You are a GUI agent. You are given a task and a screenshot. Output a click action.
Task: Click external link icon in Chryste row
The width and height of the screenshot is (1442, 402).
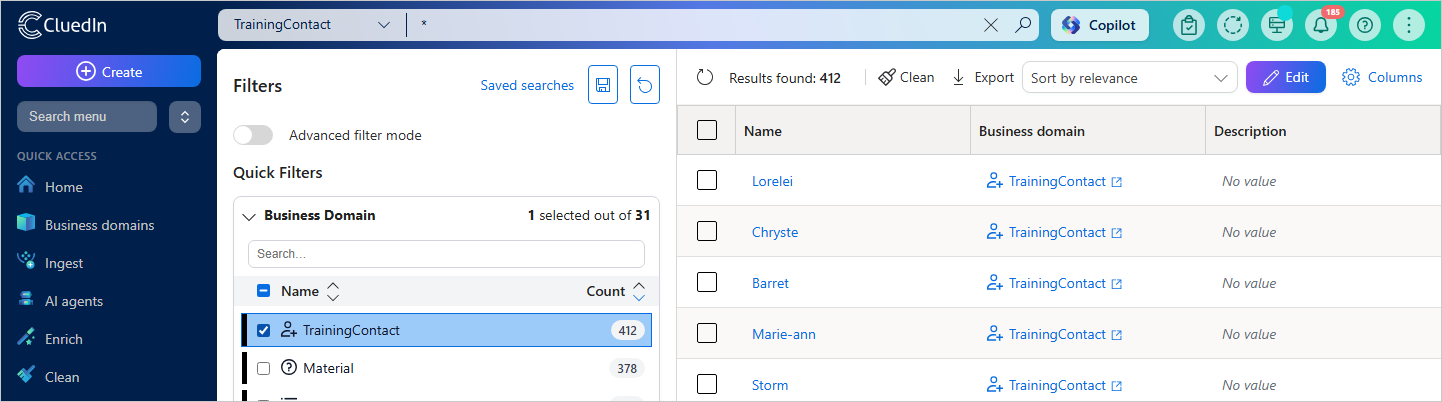click(x=1117, y=233)
